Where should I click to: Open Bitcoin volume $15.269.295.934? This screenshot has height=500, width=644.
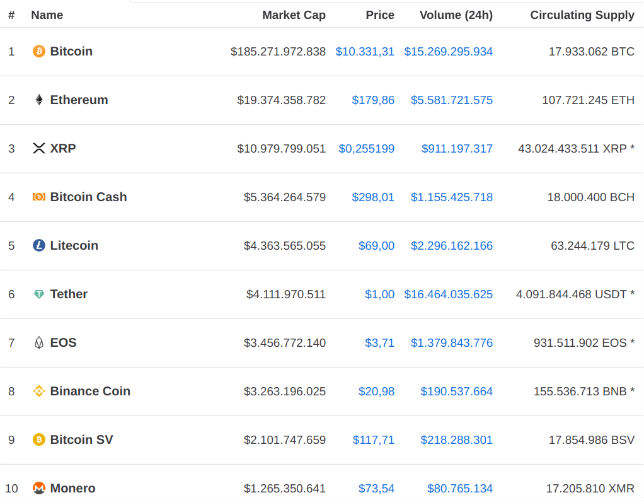pyautogui.click(x=448, y=51)
